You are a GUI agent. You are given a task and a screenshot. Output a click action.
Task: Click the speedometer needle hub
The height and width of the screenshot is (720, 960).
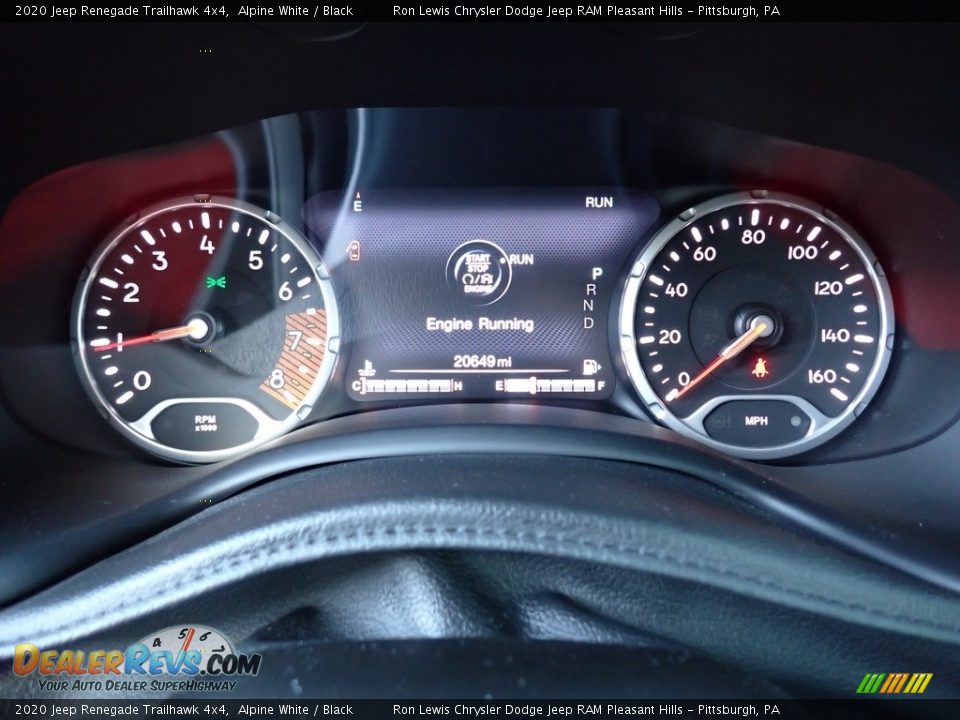[760, 325]
